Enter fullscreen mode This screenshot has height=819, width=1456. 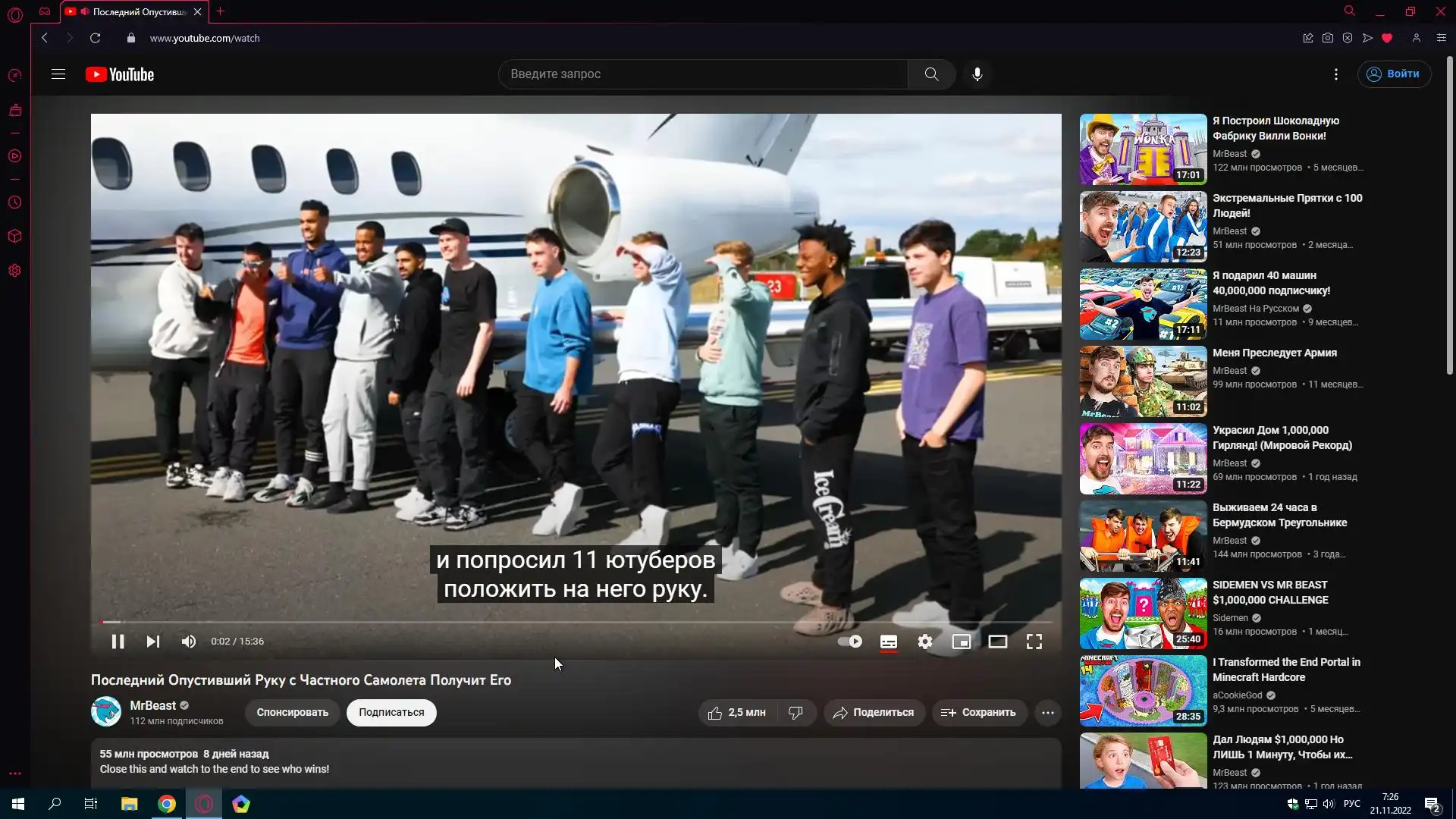(x=1034, y=642)
